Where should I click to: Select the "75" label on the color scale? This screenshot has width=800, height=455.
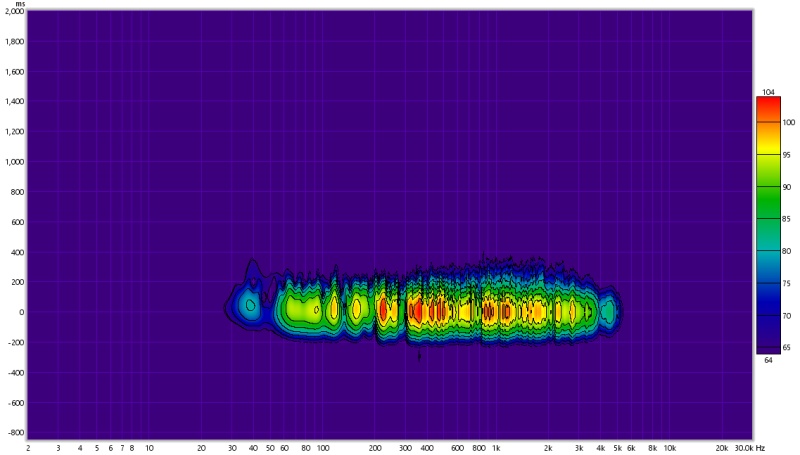pyautogui.click(x=787, y=284)
